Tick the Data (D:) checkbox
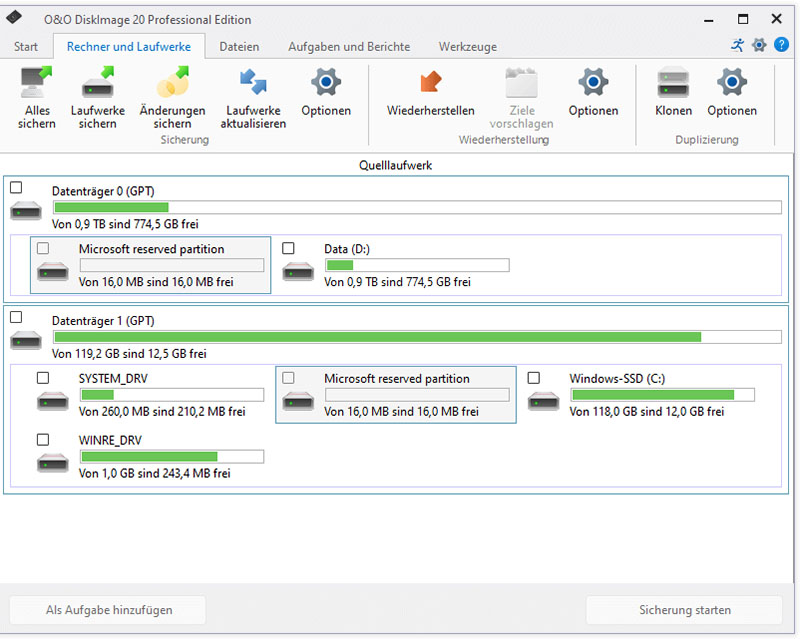Image resolution: width=800 pixels, height=639 pixels. [288, 249]
